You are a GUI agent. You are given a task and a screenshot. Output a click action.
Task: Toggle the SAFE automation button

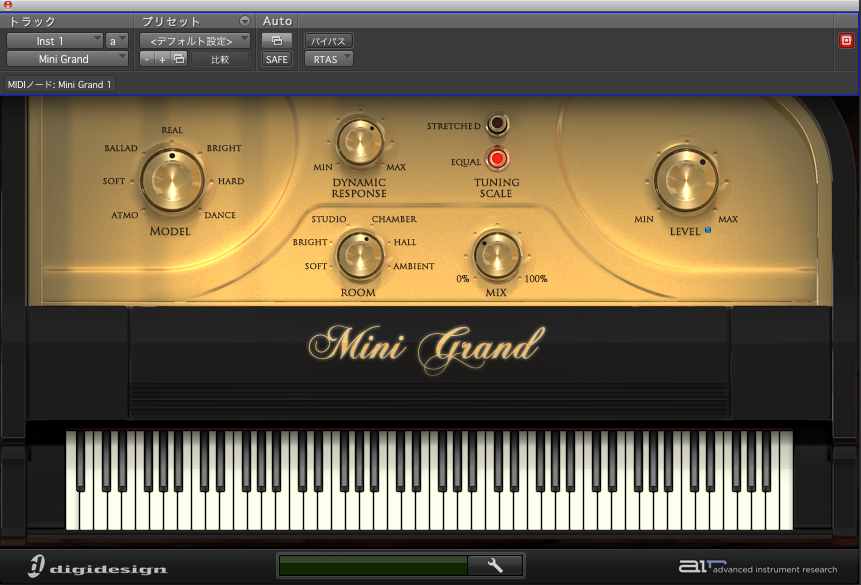click(x=276, y=59)
